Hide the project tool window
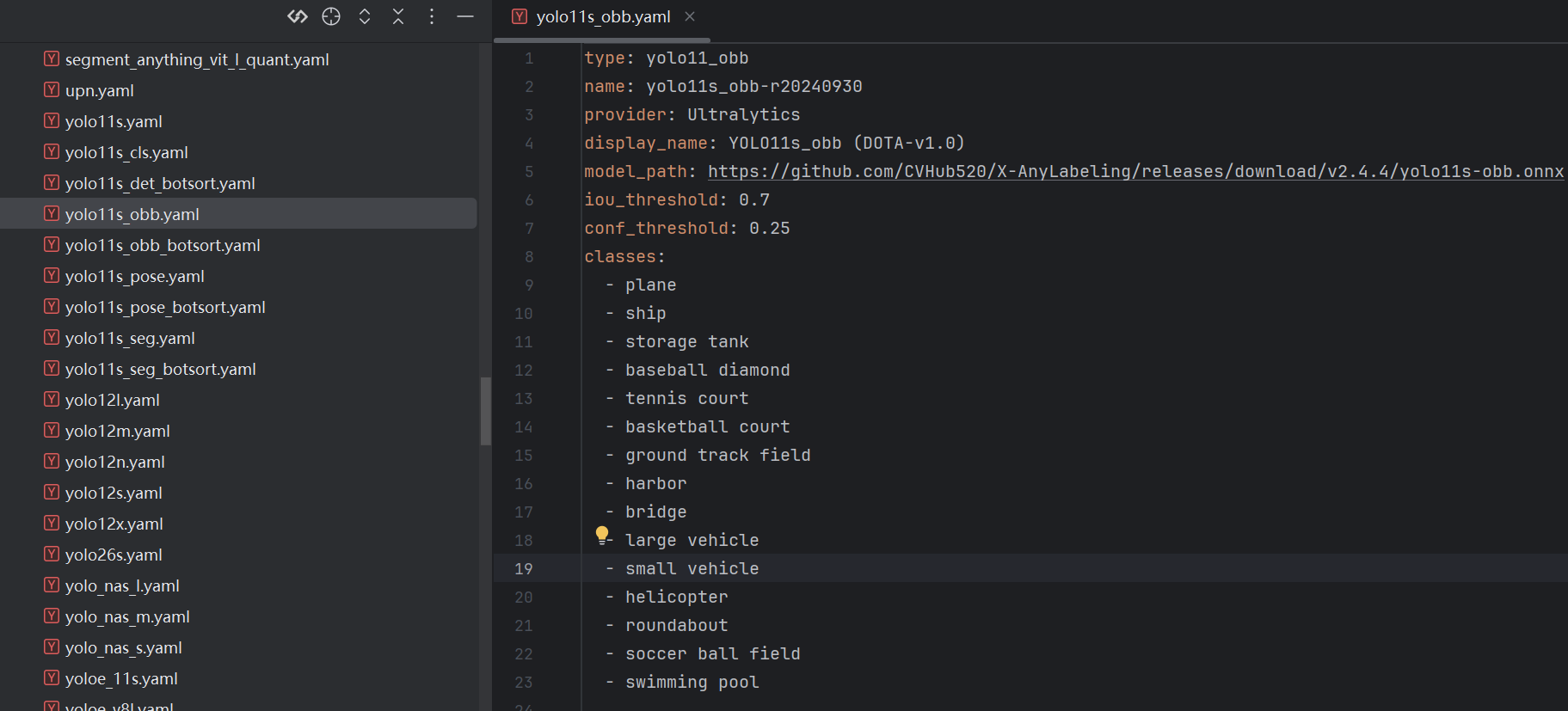This screenshot has height=711, width=1568. (x=465, y=16)
